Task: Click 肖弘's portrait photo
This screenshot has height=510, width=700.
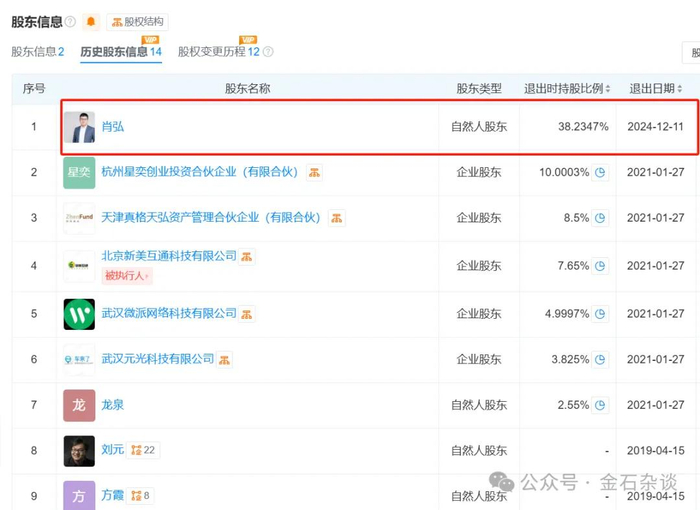Action: [x=79, y=127]
